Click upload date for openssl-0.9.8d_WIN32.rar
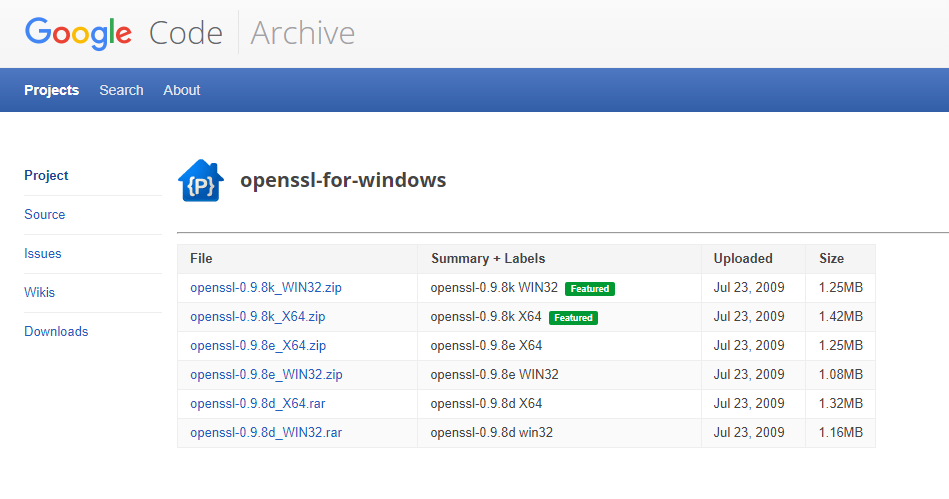The image size is (949, 499). pyautogui.click(x=749, y=433)
